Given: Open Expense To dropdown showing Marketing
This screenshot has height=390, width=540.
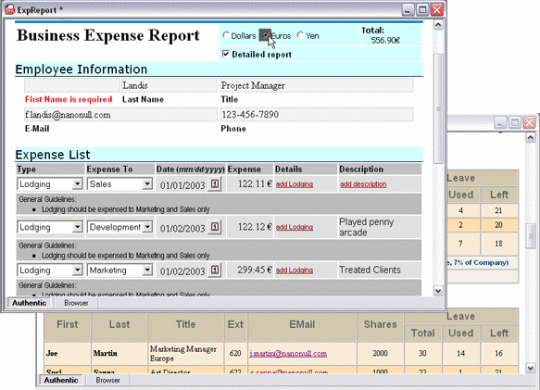Looking at the screenshot, I should coord(147,270).
